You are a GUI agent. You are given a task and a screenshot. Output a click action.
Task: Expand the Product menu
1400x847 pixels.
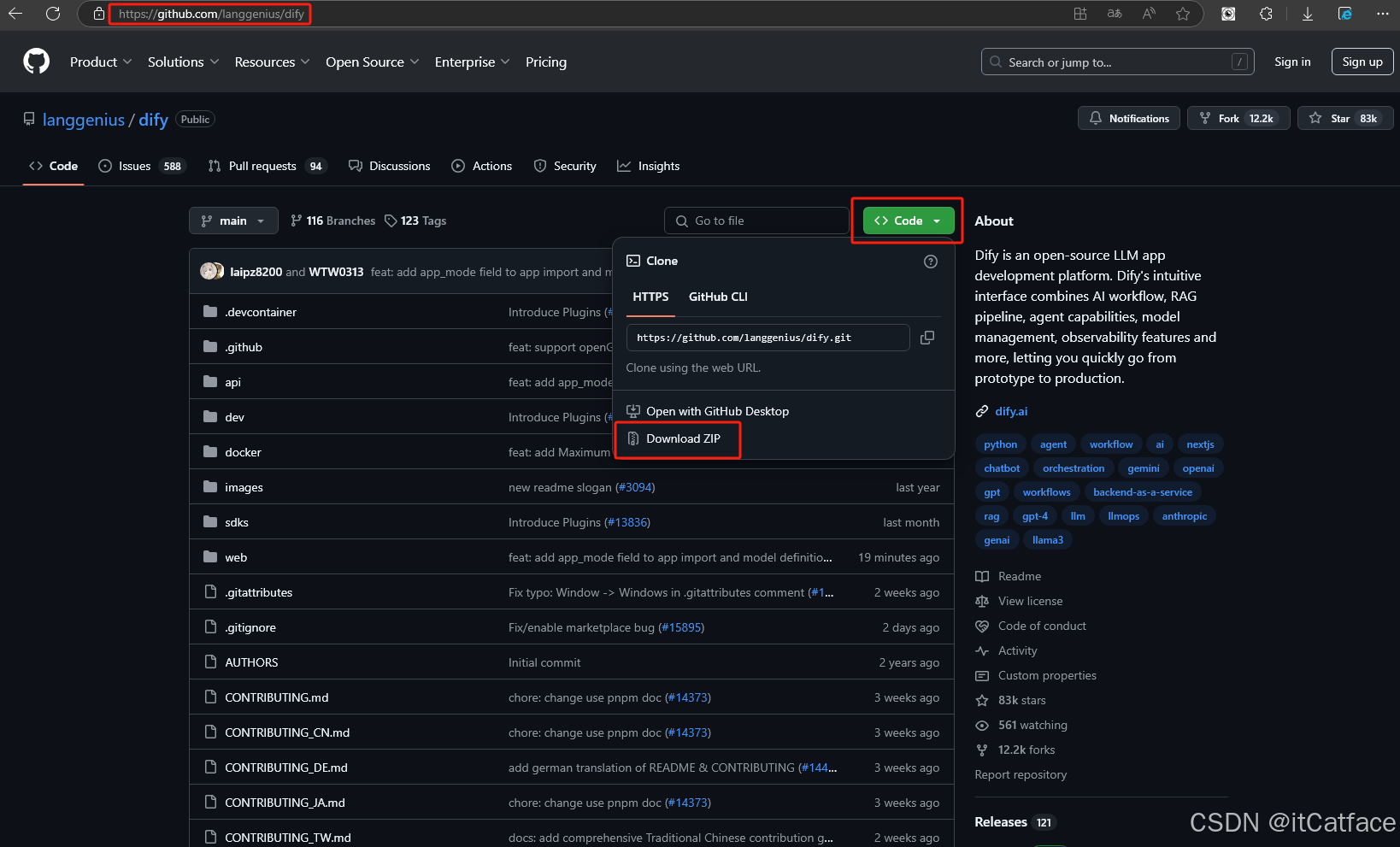click(101, 62)
